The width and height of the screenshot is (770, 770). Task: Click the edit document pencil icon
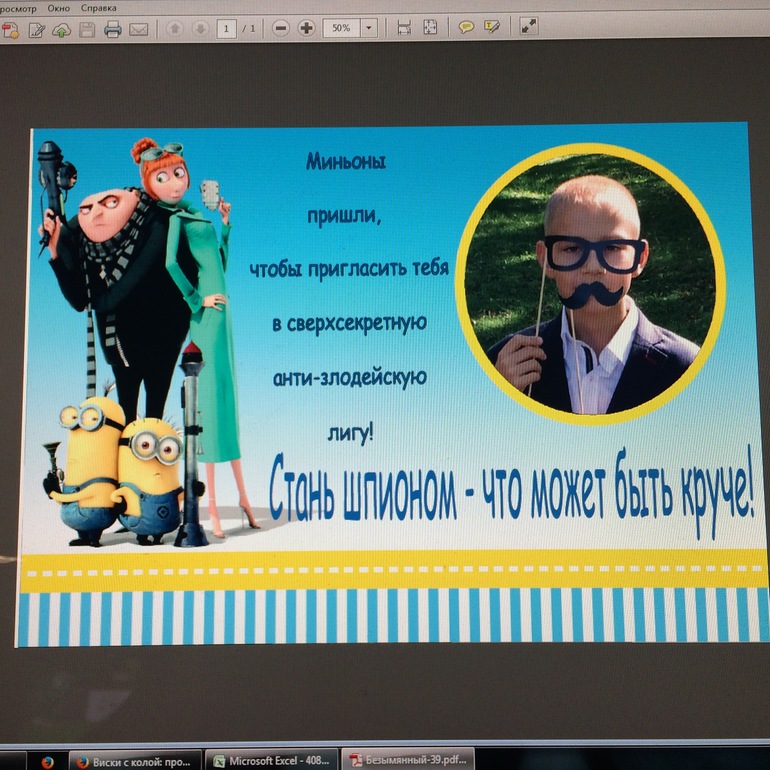36,30
